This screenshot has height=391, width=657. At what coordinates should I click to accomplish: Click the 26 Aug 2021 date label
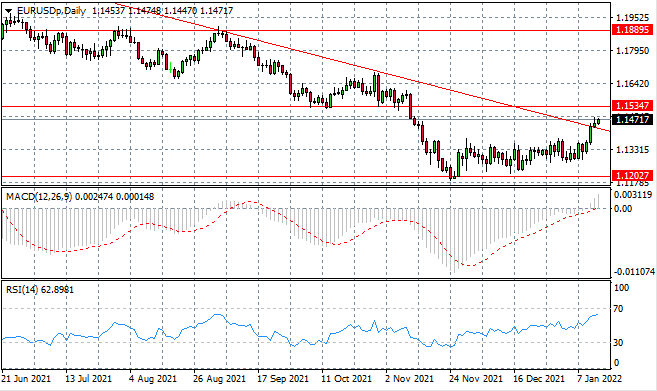click(220, 378)
